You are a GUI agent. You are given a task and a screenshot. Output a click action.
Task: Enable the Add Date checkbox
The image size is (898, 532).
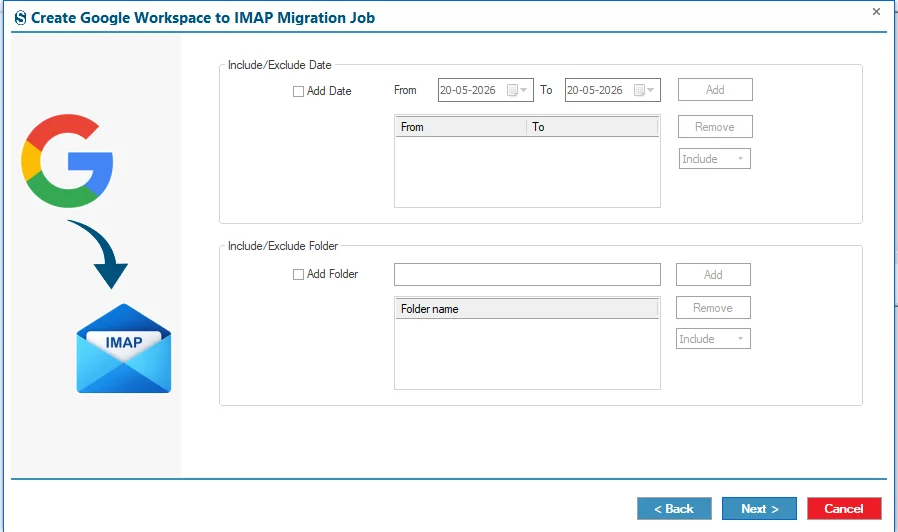298,92
